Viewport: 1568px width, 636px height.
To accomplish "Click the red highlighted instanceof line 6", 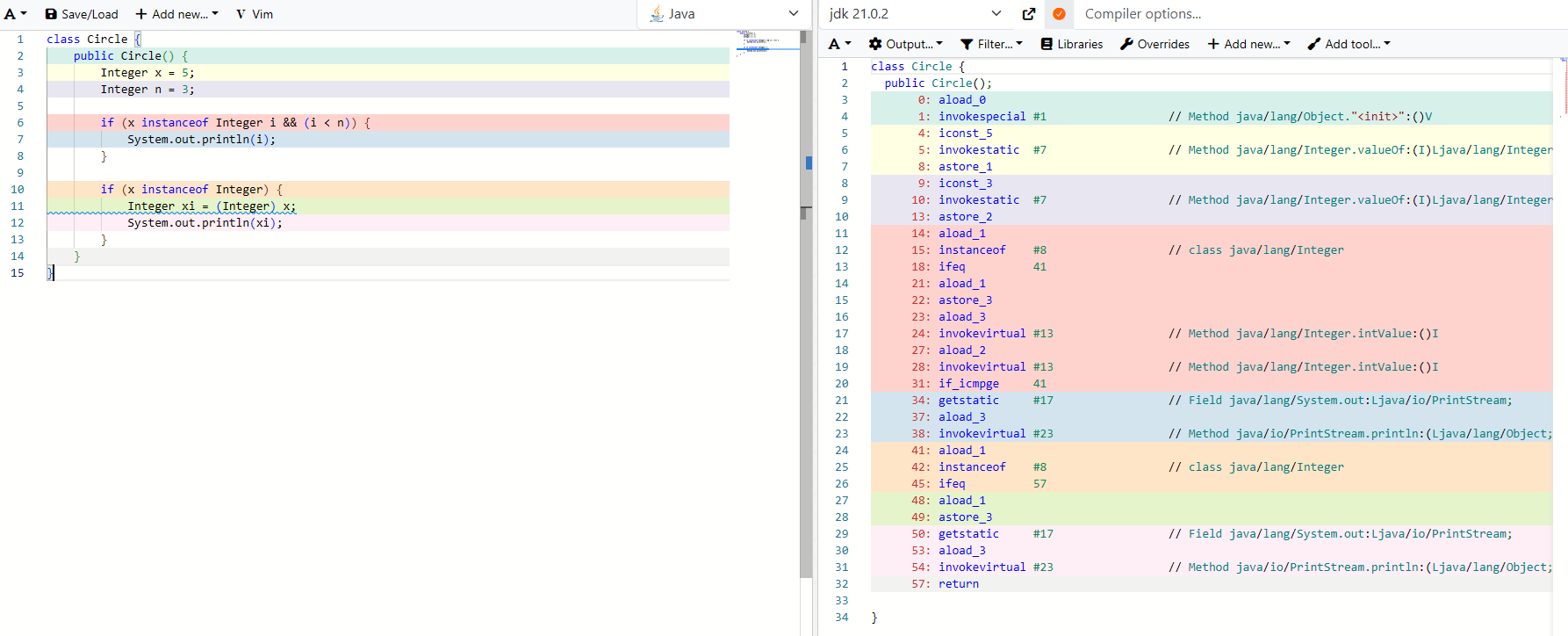I will coord(235,123).
